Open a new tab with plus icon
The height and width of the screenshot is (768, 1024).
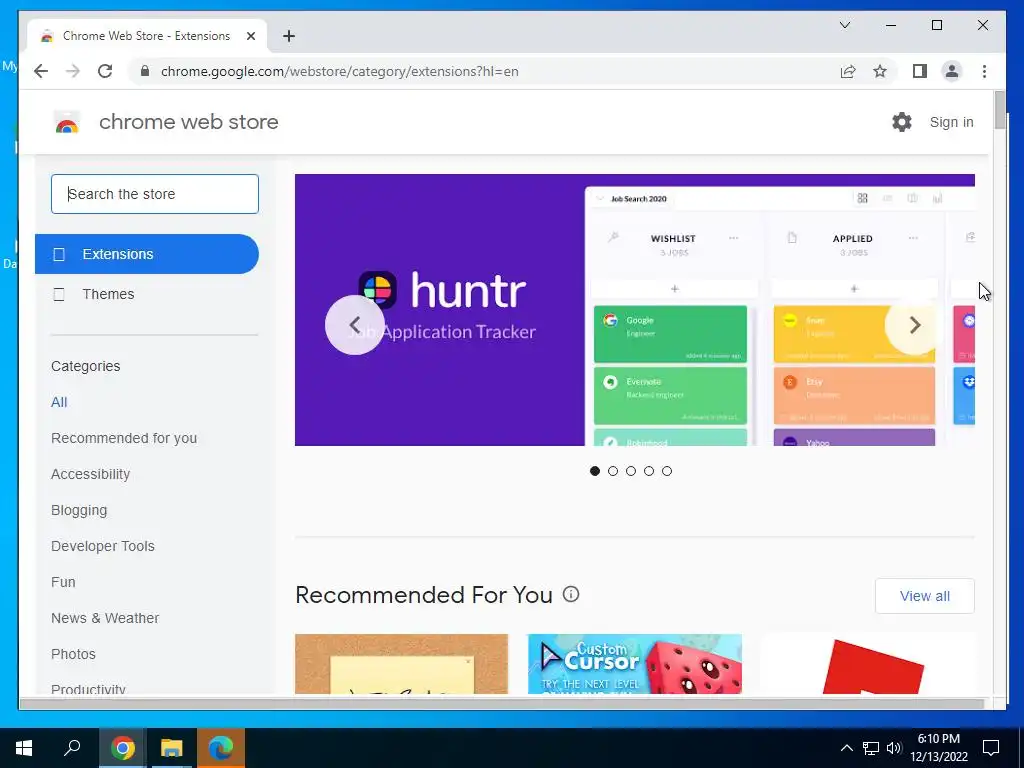[x=289, y=36]
